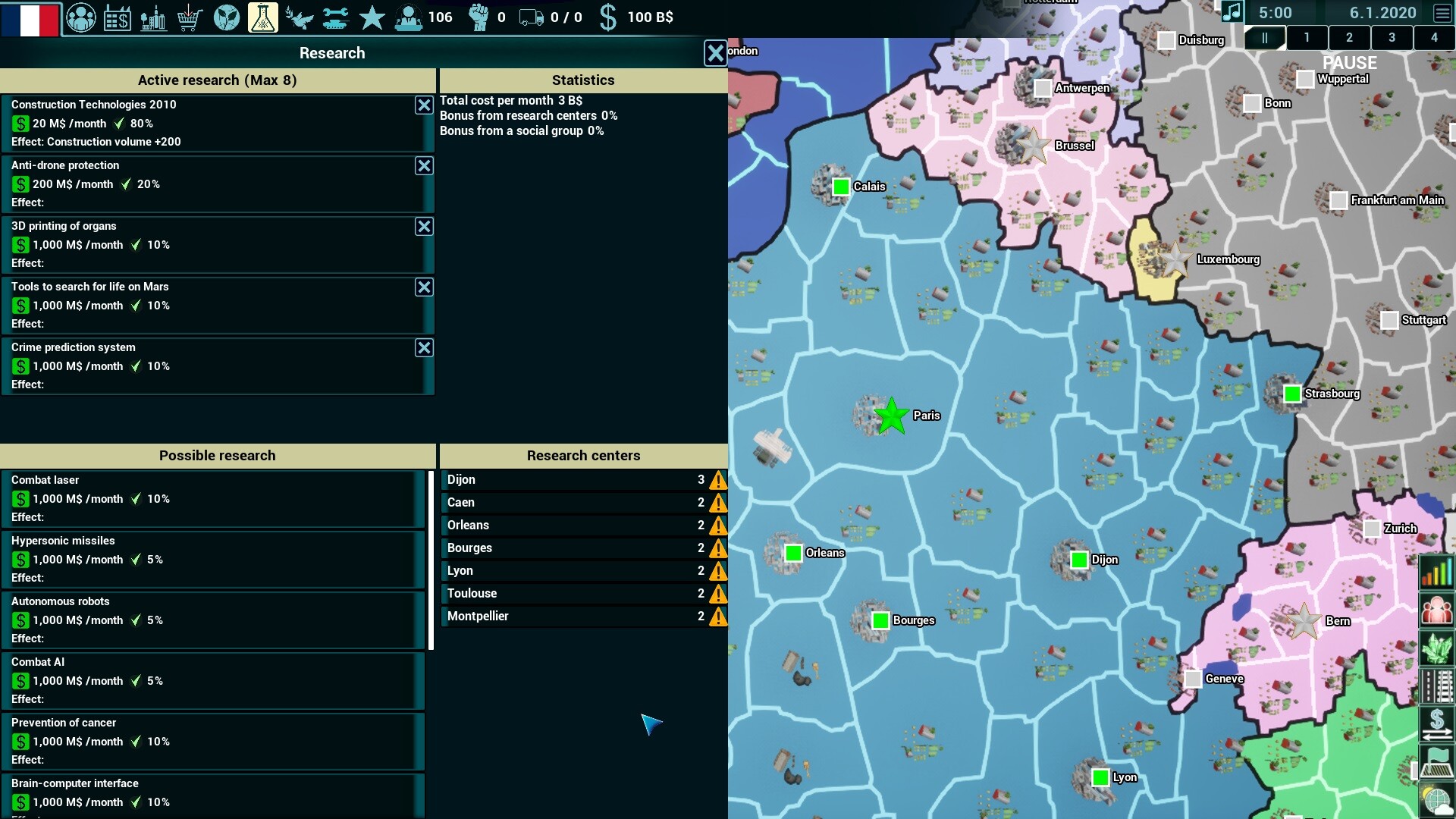
Task: Cancel Tools to search for life on Mars
Action: pos(424,287)
